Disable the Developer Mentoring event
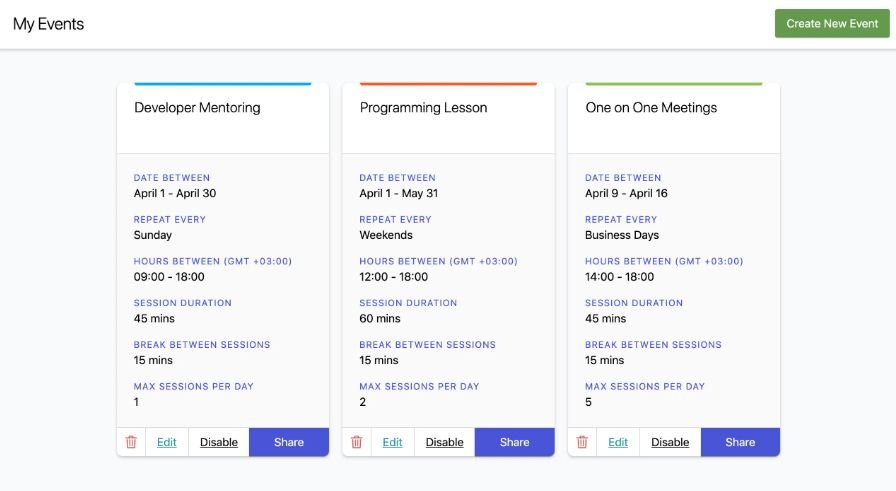Screen dimensions: 896x491 pos(219,442)
